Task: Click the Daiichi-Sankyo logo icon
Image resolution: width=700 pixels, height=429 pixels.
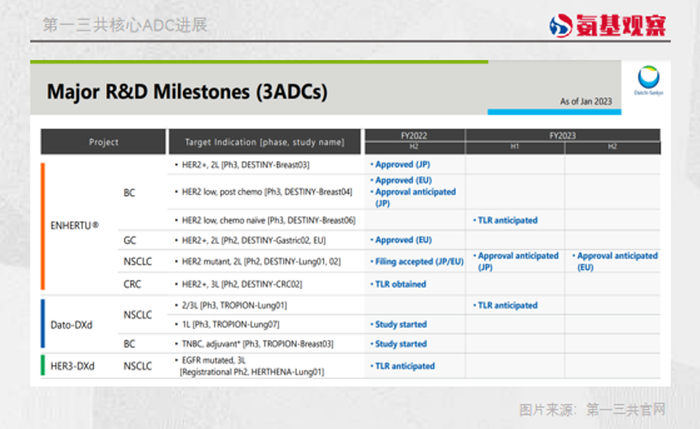Action: 648,80
